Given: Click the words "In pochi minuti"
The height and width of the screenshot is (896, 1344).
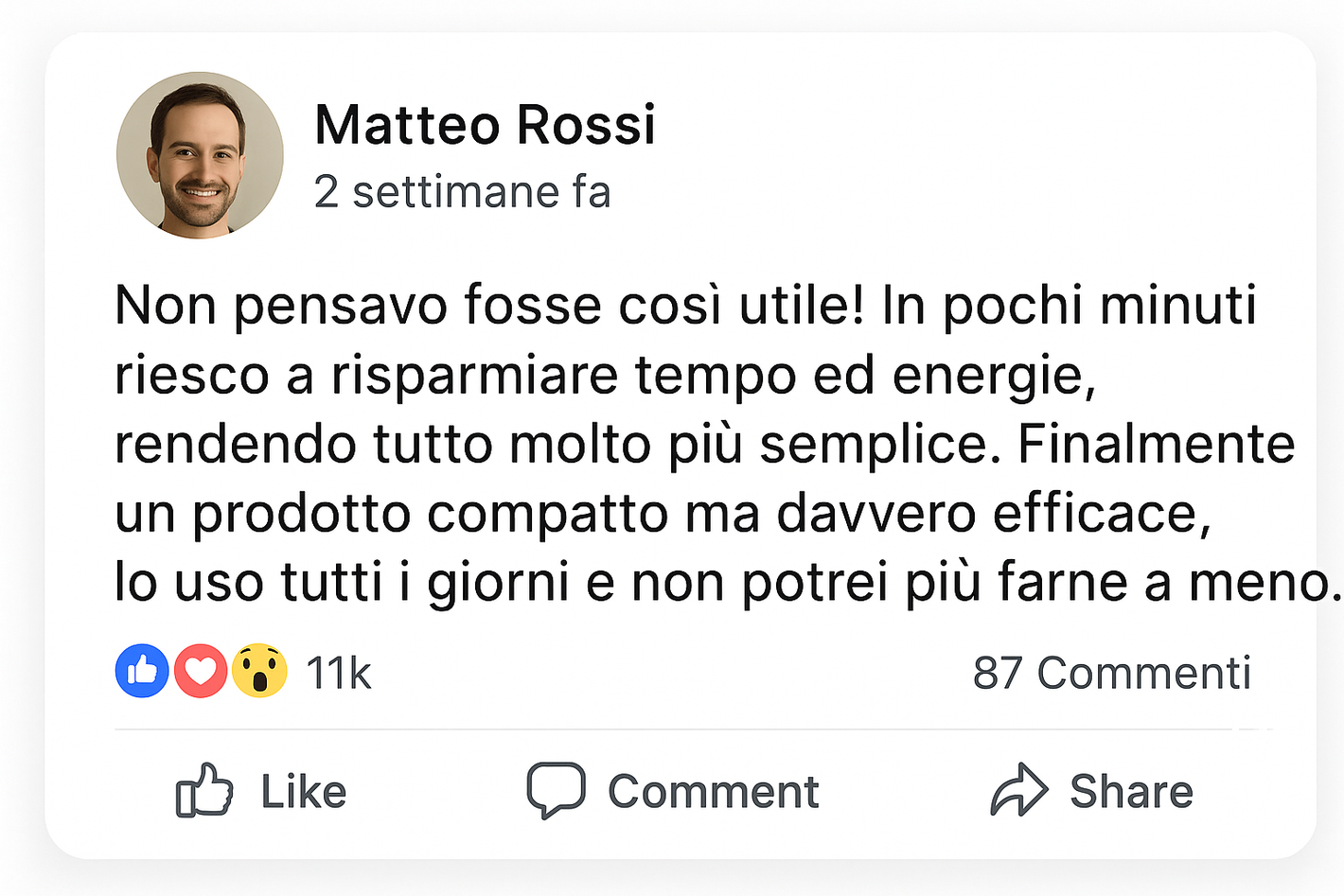Looking at the screenshot, I should [x=1069, y=307].
